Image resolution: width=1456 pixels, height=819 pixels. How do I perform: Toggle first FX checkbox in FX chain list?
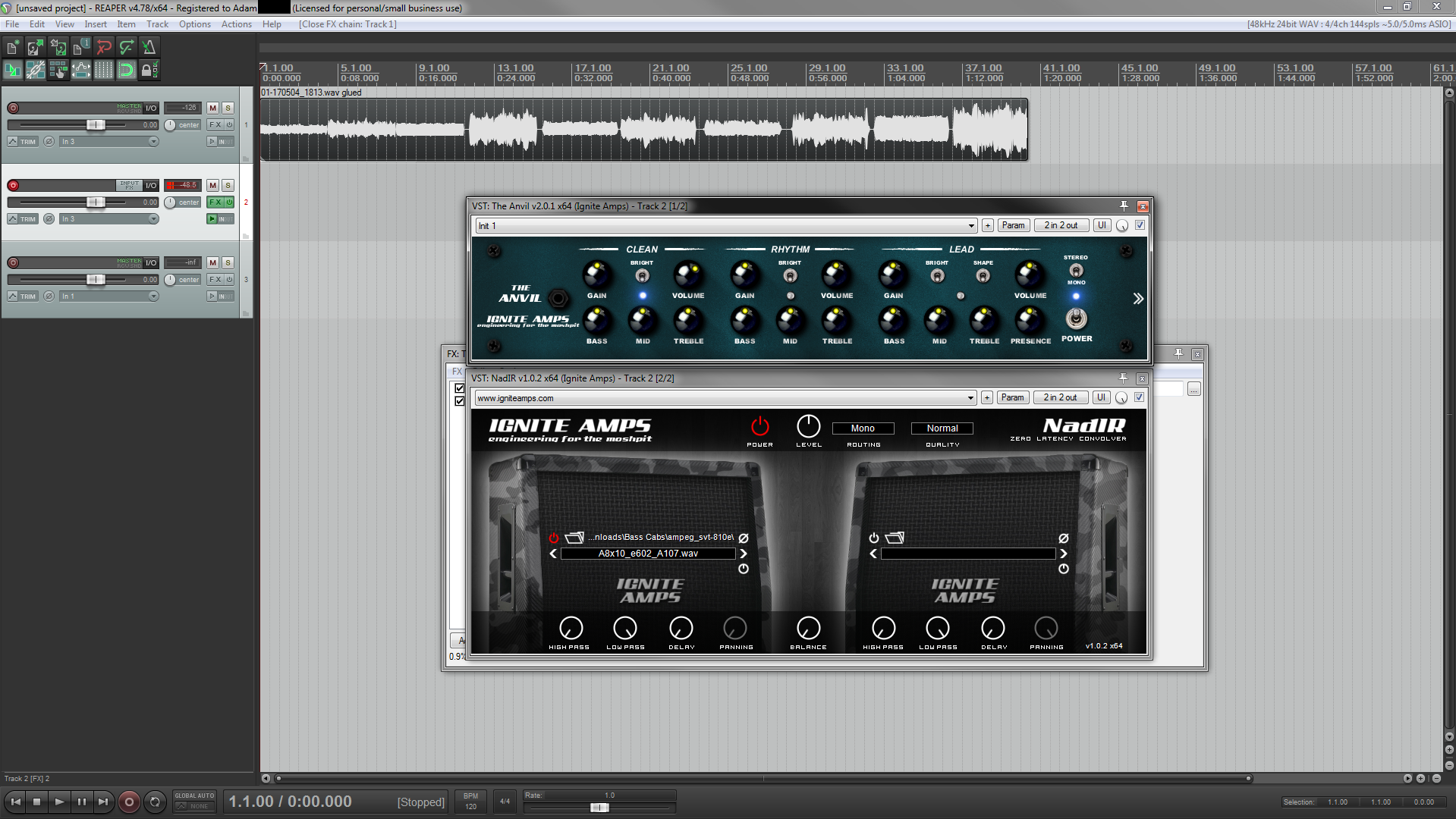click(459, 388)
